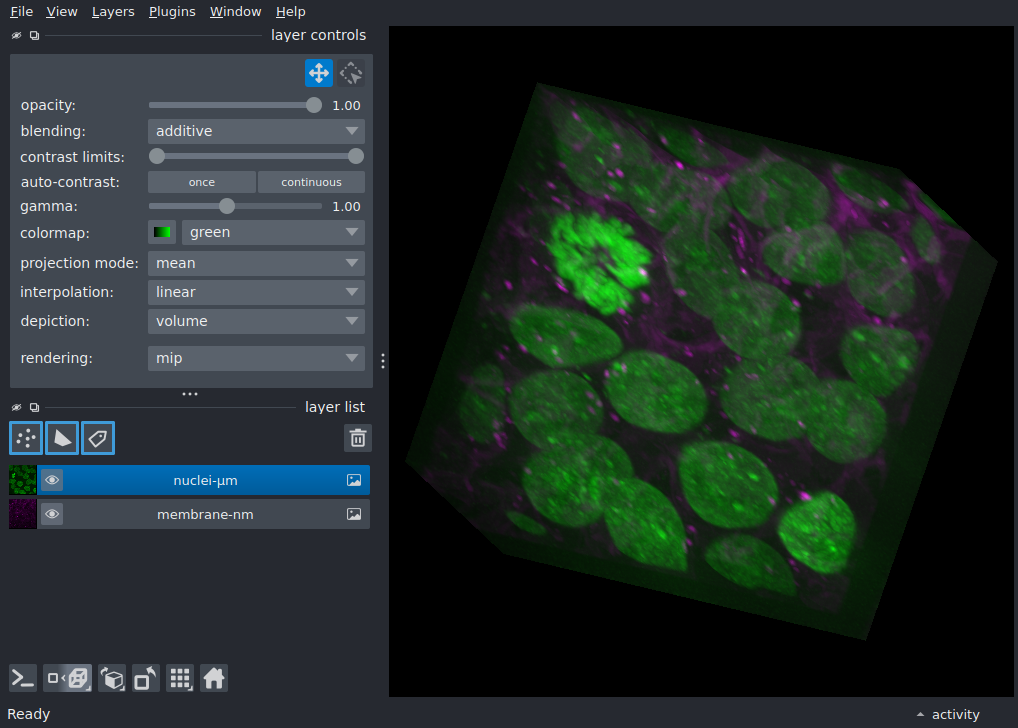Image resolution: width=1018 pixels, height=728 pixels.
Task: Delete selected layers with trash icon
Action: [358, 438]
